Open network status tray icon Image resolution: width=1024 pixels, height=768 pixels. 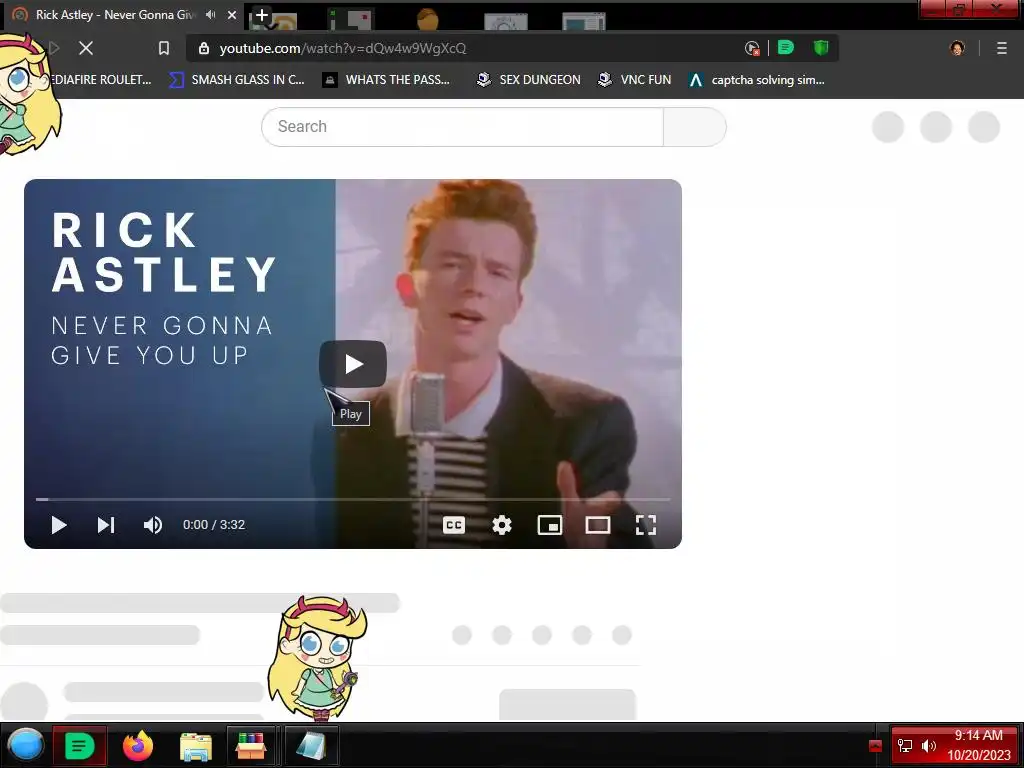tap(905, 746)
